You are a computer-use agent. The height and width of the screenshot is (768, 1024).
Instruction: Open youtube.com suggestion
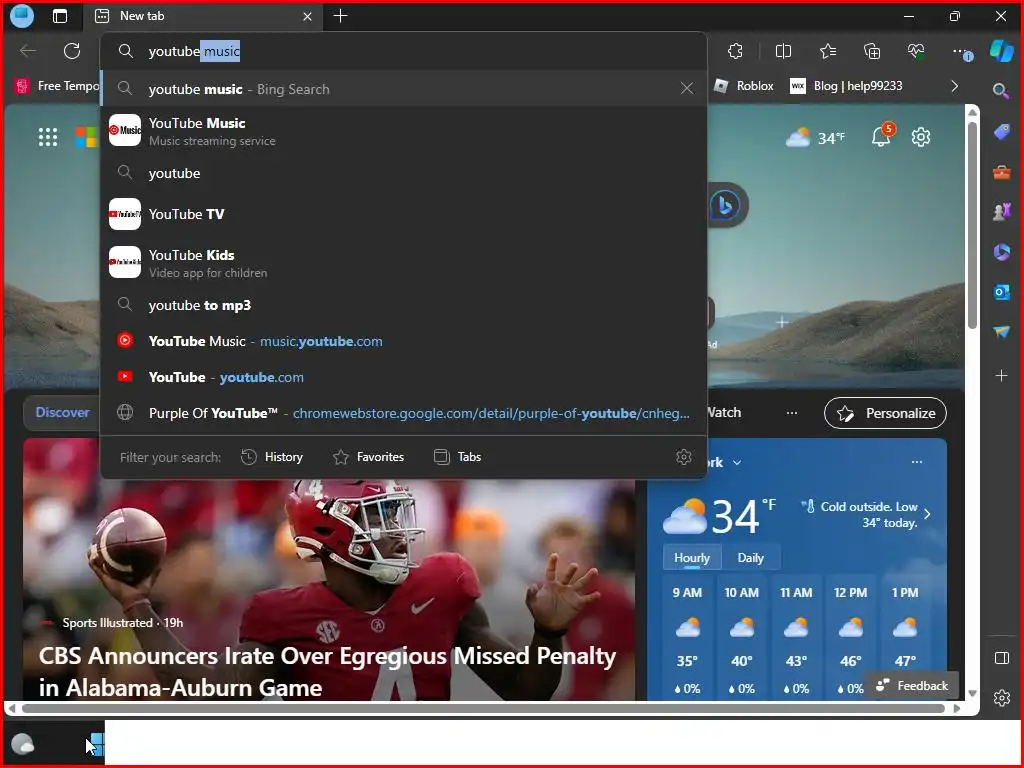tap(404, 377)
